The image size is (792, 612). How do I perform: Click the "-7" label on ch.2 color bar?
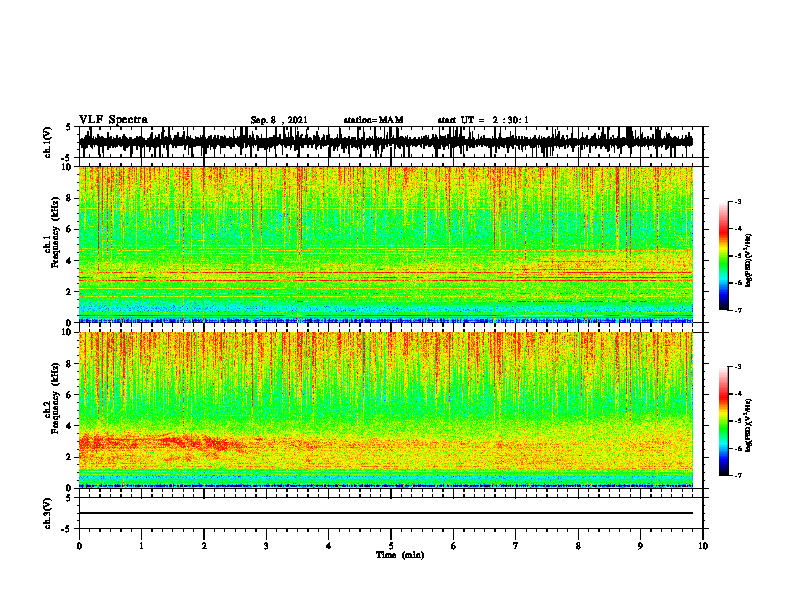[737, 475]
